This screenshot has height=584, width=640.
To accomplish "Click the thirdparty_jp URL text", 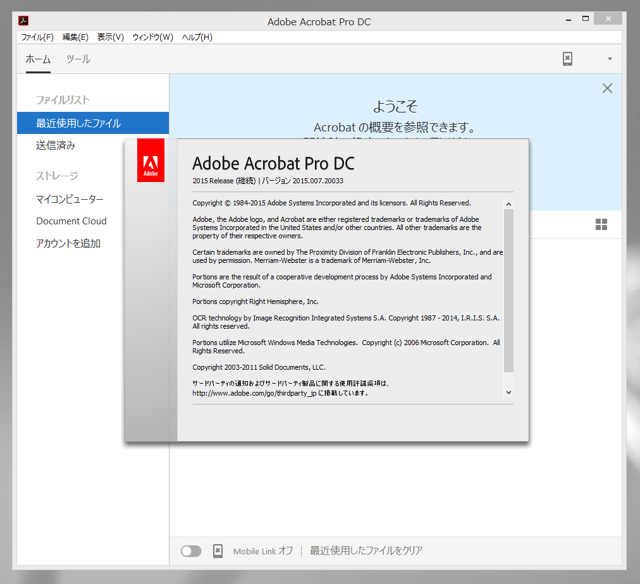I will click(254, 393).
